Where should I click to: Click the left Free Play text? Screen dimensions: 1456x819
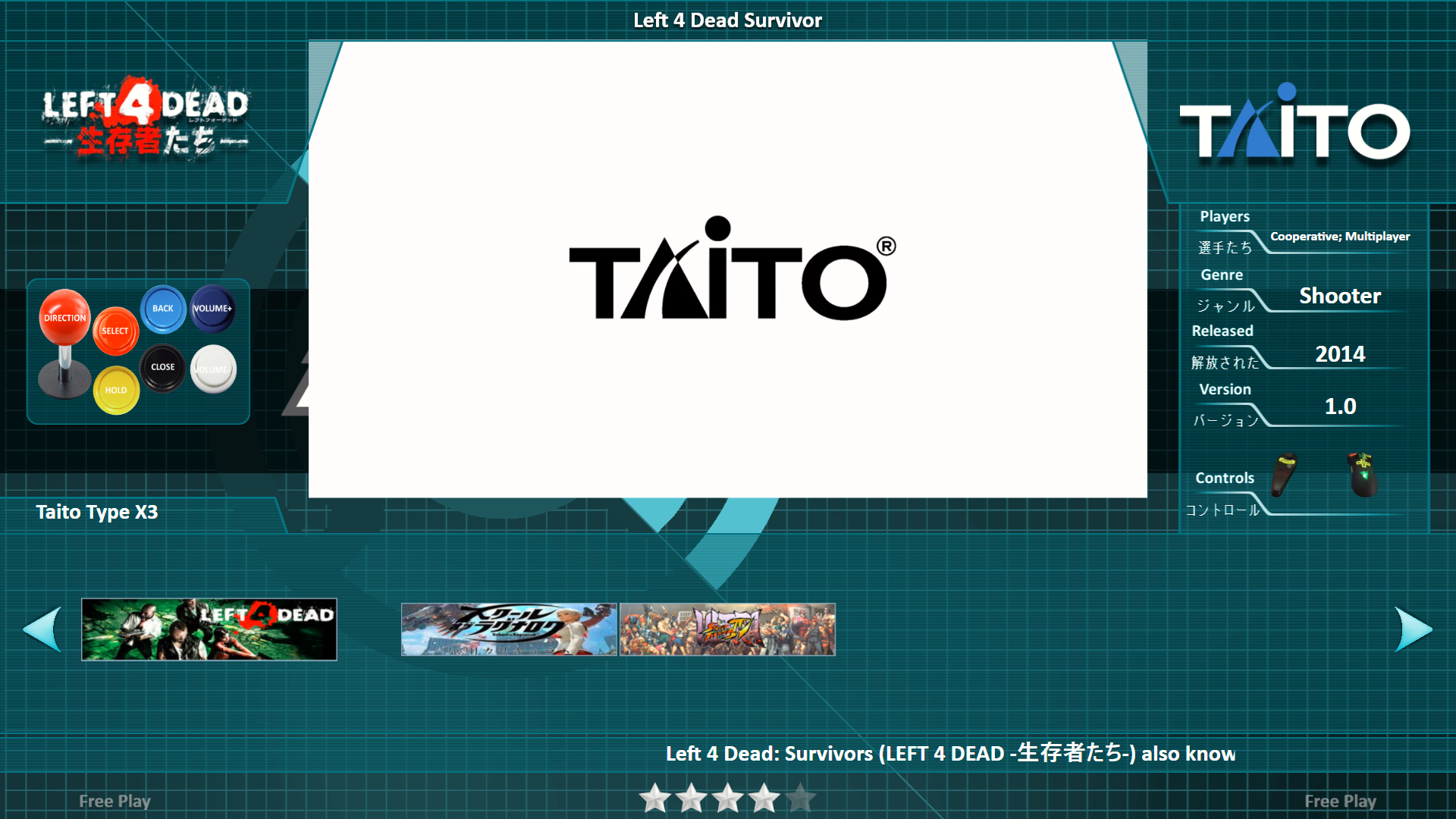pyautogui.click(x=115, y=802)
